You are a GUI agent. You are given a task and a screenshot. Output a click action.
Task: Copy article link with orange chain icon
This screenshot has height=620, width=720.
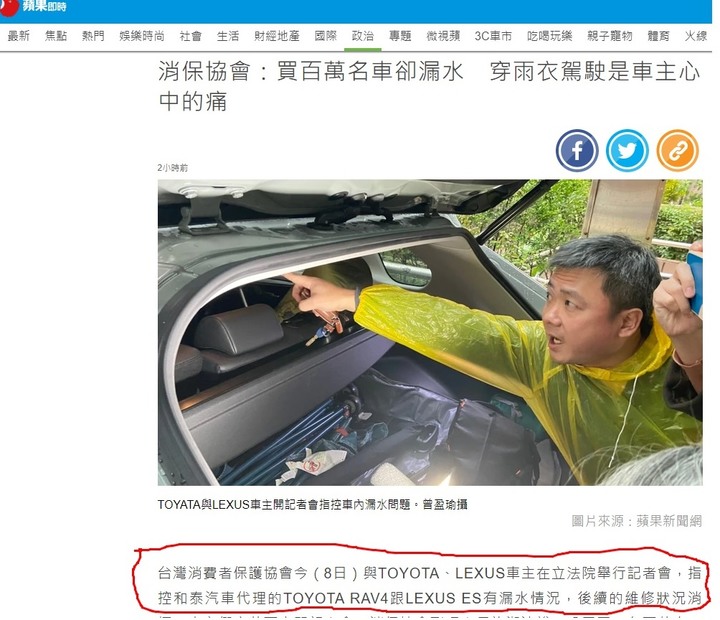click(x=677, y=151)
